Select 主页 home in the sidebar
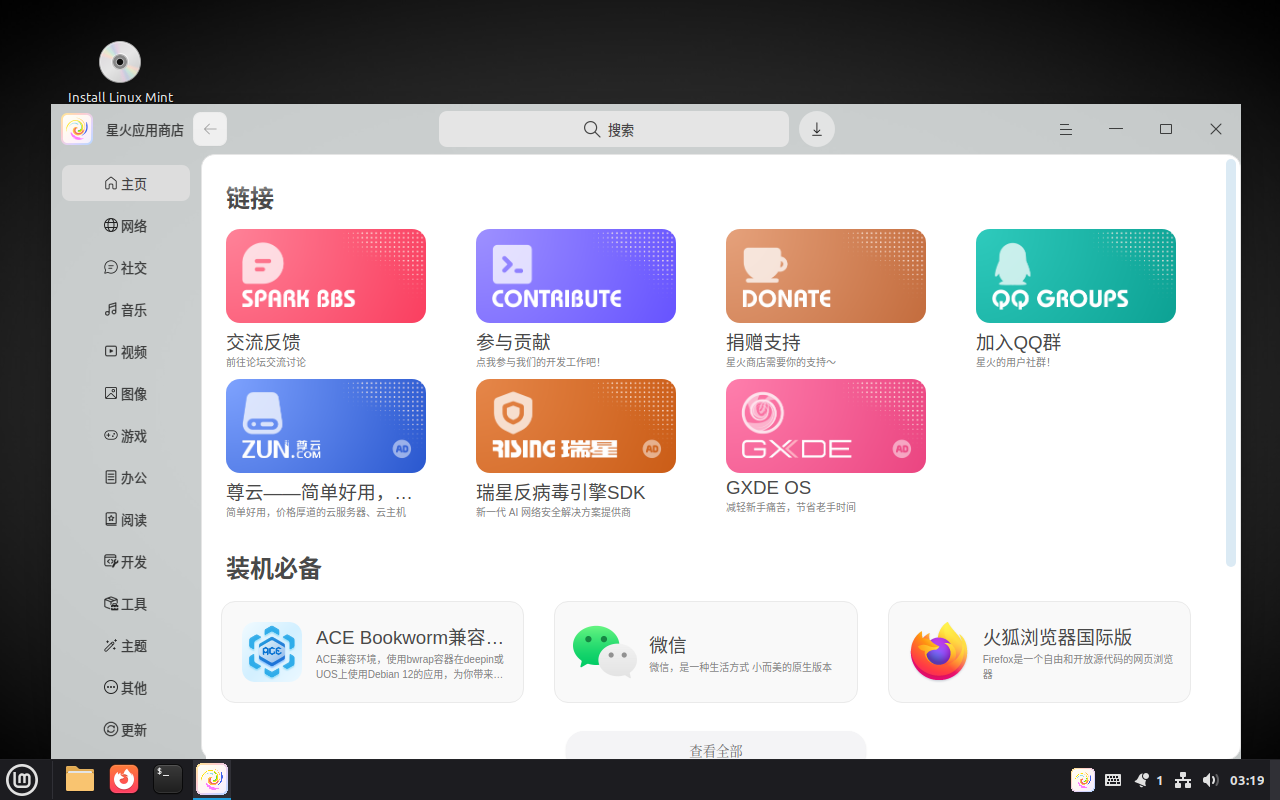Screen dimensions: 1280x800 tap(126, 184)
